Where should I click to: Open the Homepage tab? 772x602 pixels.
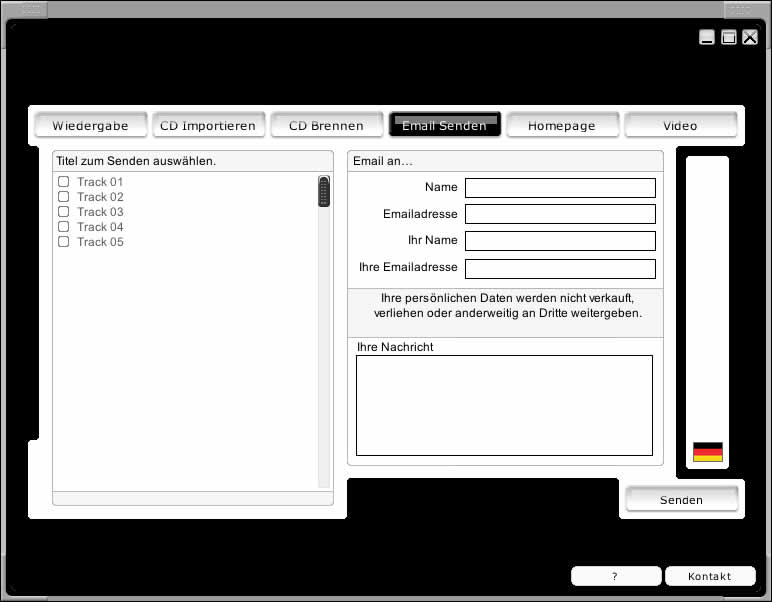562,126
